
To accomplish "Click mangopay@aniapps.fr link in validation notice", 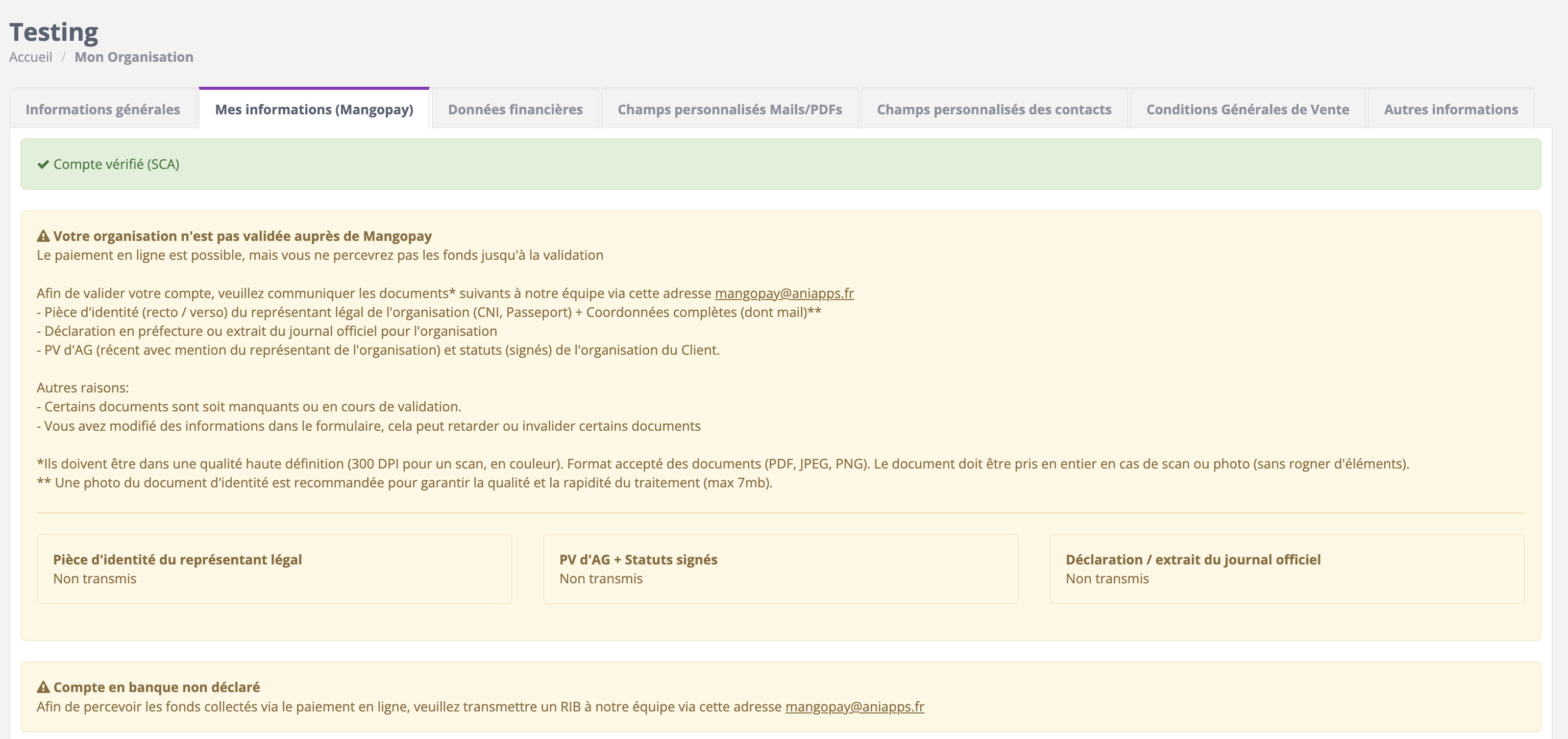I will point(784,293).
